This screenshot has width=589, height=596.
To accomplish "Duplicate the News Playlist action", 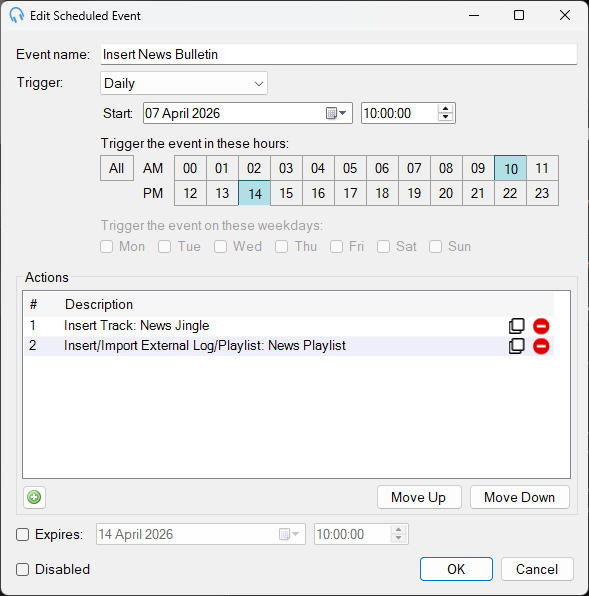I will coord(516,346).
